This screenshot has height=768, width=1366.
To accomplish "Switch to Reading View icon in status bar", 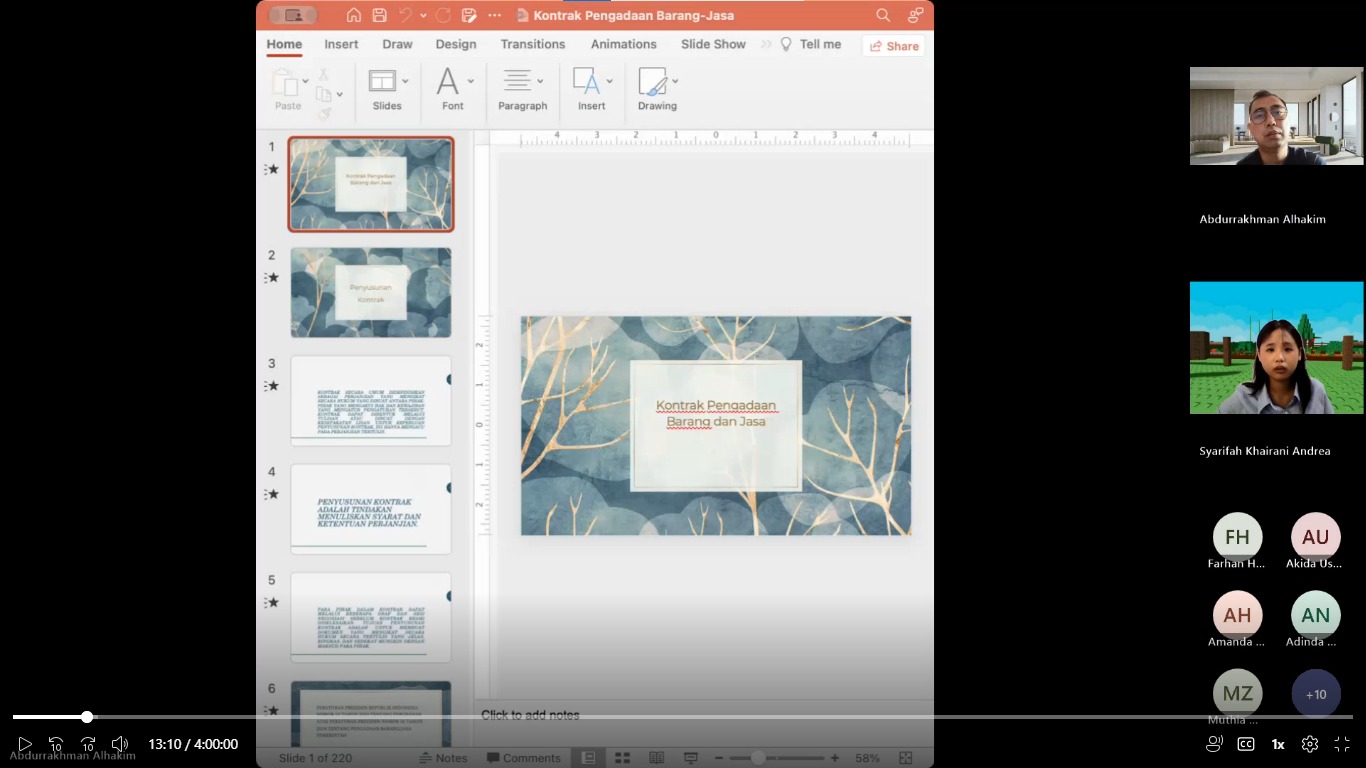I will tap(656, 758).
